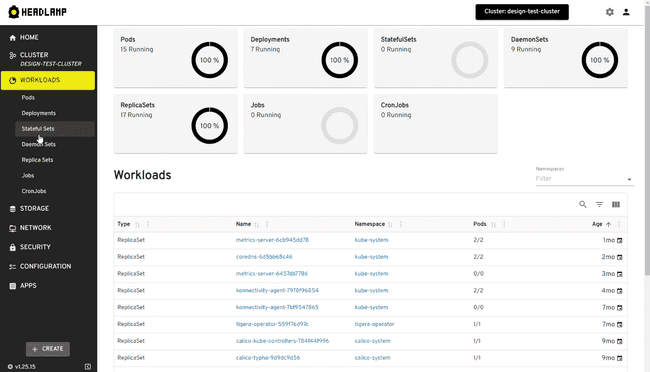Click ReplicaSets 100% progress circle
This screenshot has height=372, width=650.
pos(209,126)
